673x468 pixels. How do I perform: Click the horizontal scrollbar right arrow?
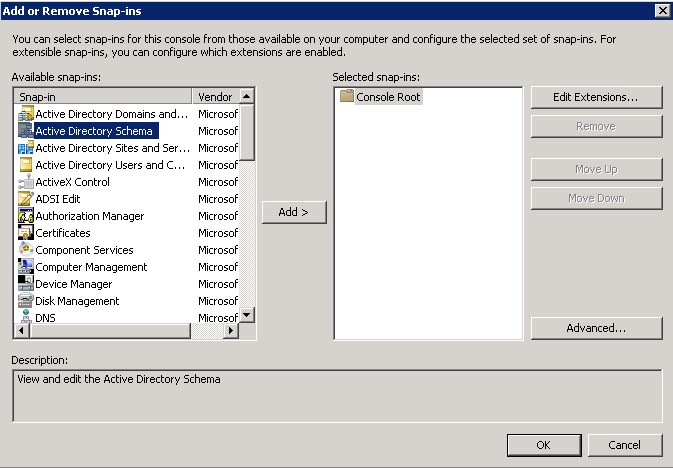[x=231, y=331]
